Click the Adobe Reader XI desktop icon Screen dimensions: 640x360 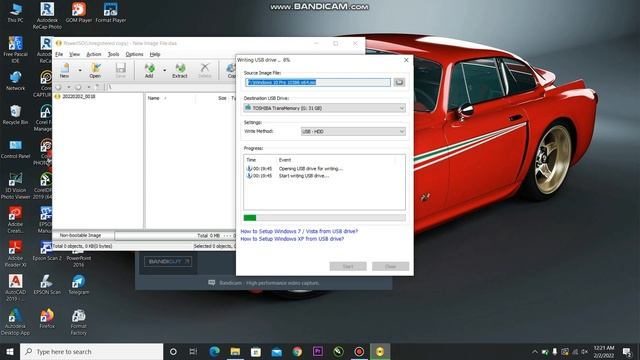(x=15, y=254)
